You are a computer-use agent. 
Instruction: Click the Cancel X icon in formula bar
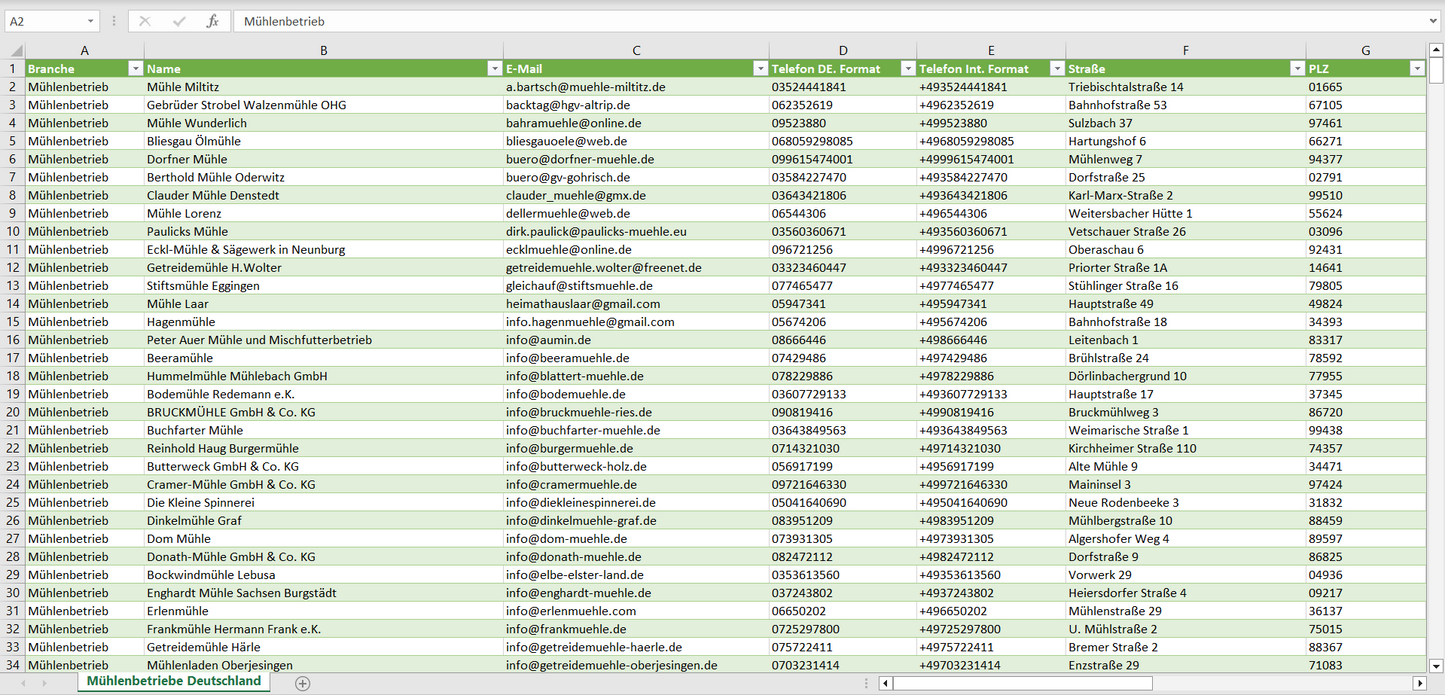click(145, 21)
